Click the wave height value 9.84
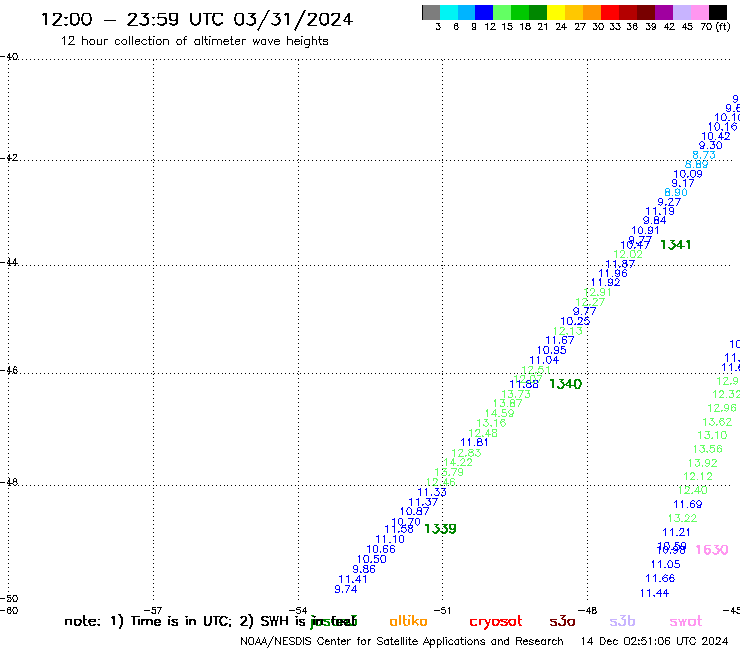 [x=655, y=220]
